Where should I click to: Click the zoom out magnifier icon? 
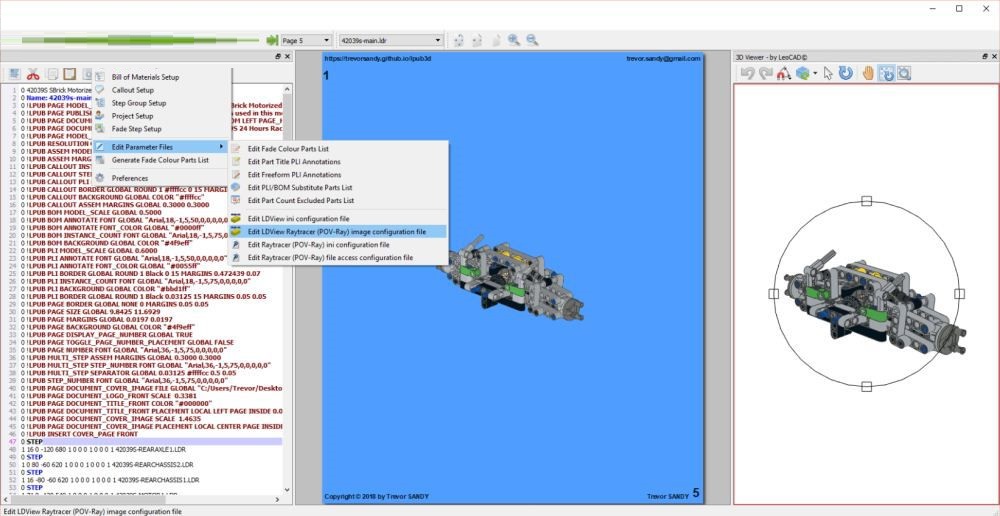pyautogui.click(x=532, y=40)
